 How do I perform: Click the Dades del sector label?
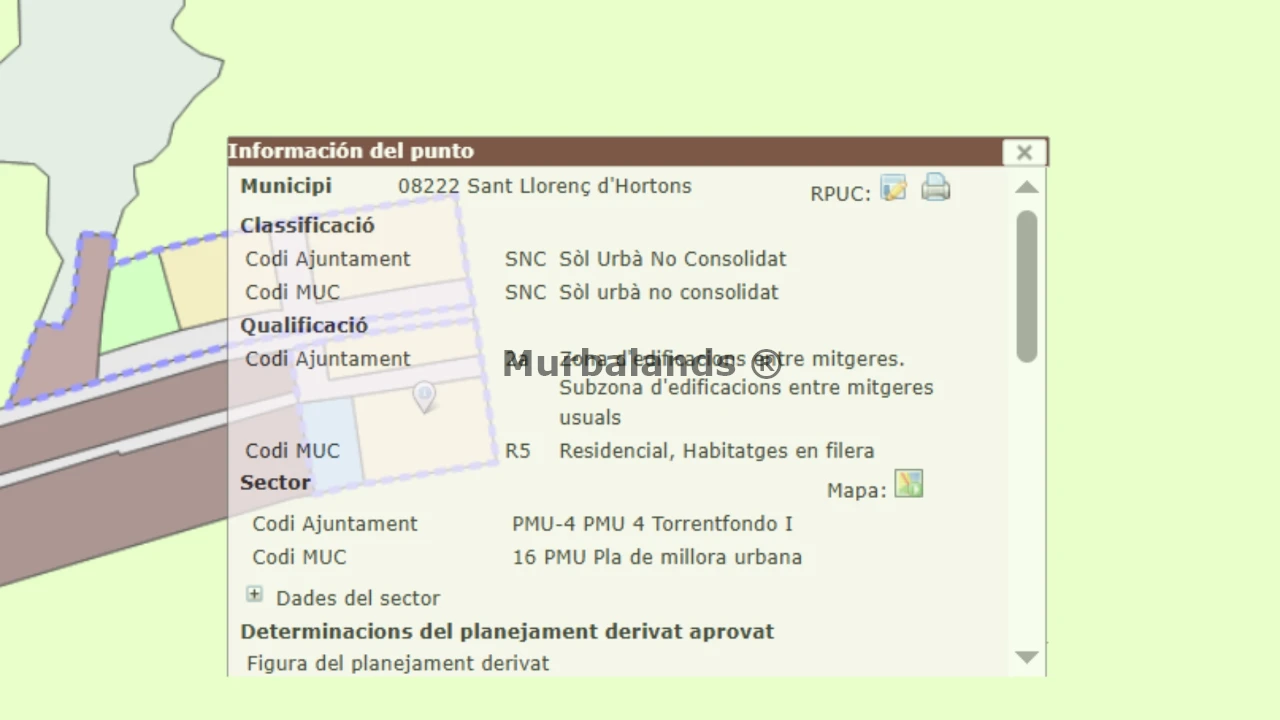(357, 598)
